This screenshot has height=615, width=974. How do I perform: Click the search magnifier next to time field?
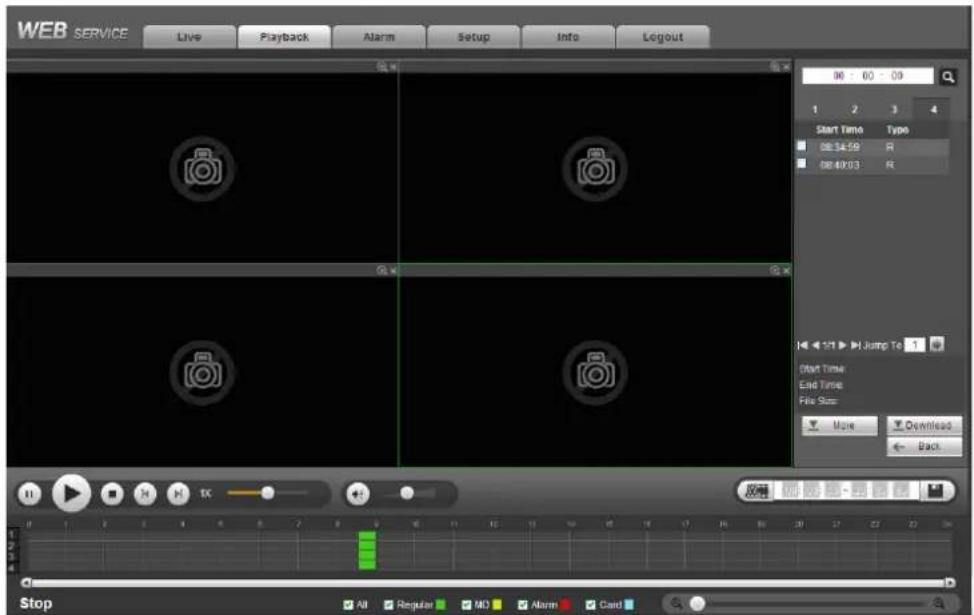948,76
